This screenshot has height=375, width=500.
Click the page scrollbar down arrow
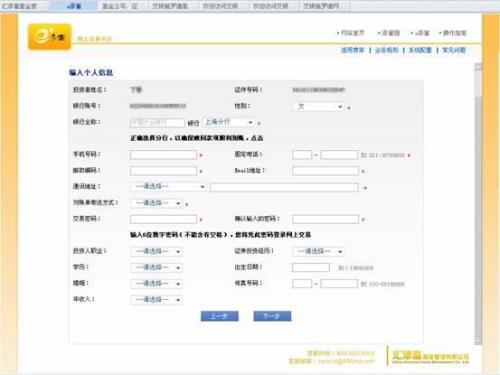pyautogui.click(x=478, y=341)
